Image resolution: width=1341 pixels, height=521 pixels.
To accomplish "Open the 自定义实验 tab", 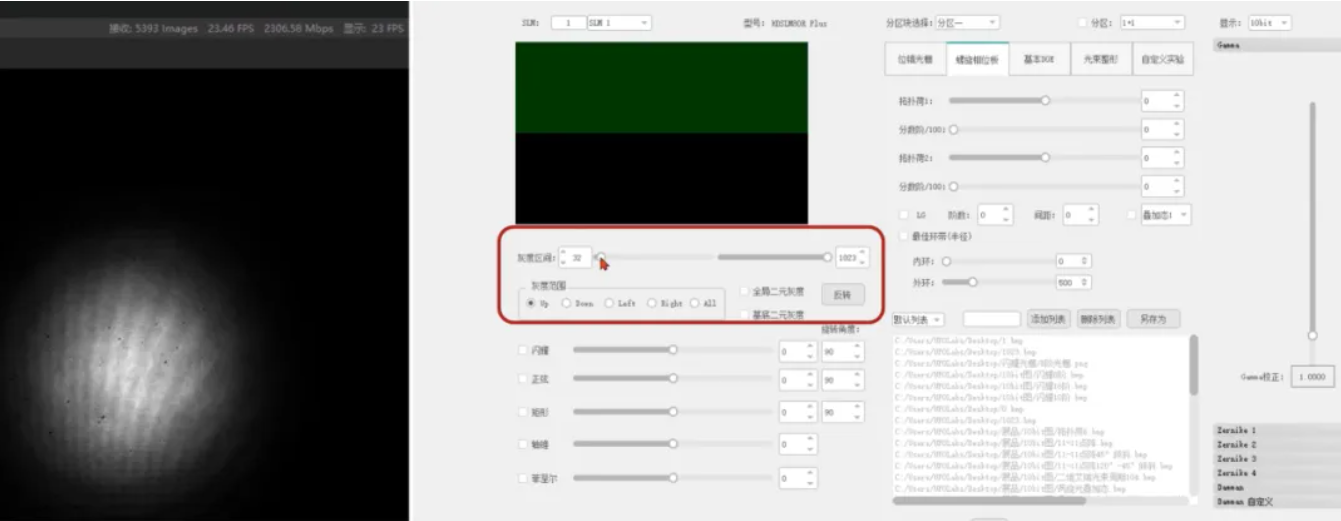I will pos(1162,59).
